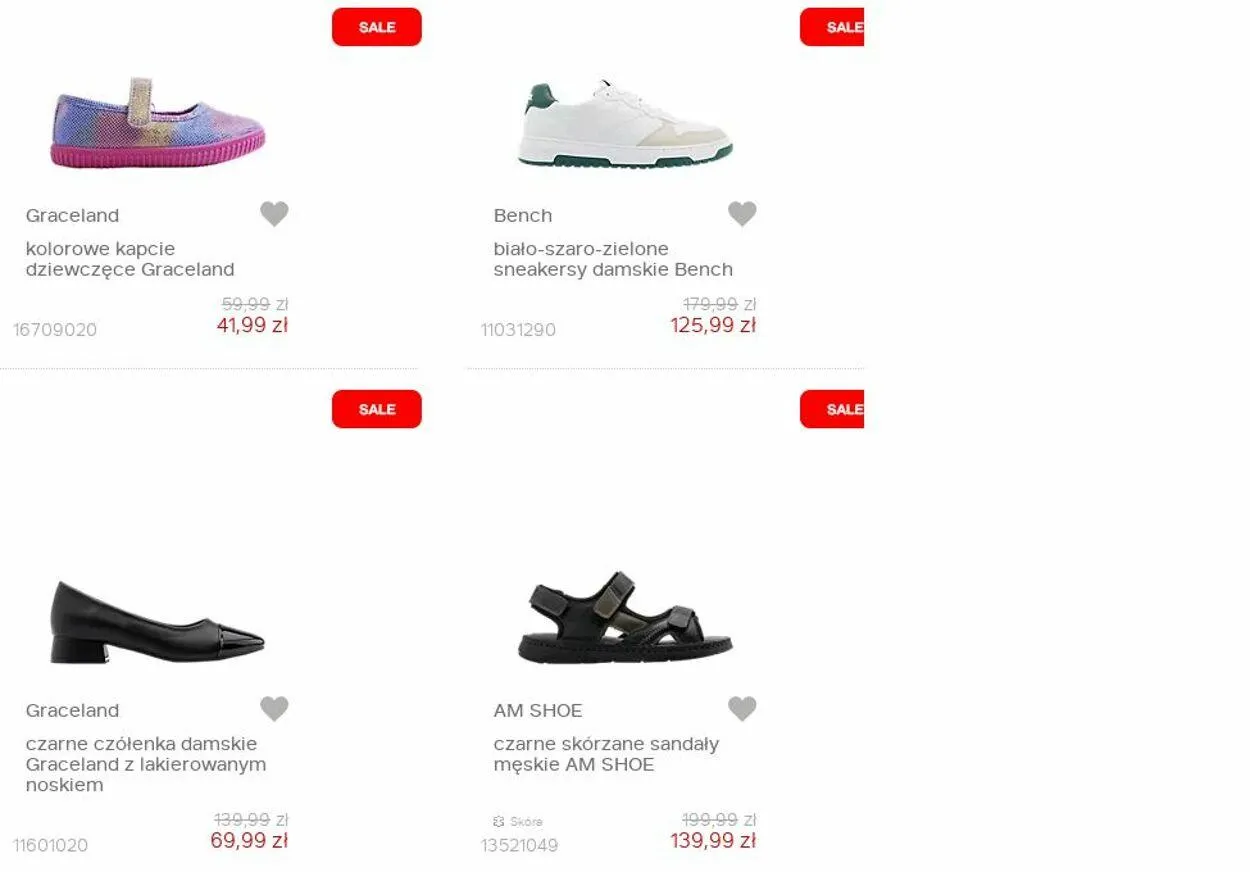The width and height of the screenshot is (1250, 872).
Task: Open the colorful slippers product image
Action: (158, 122)
